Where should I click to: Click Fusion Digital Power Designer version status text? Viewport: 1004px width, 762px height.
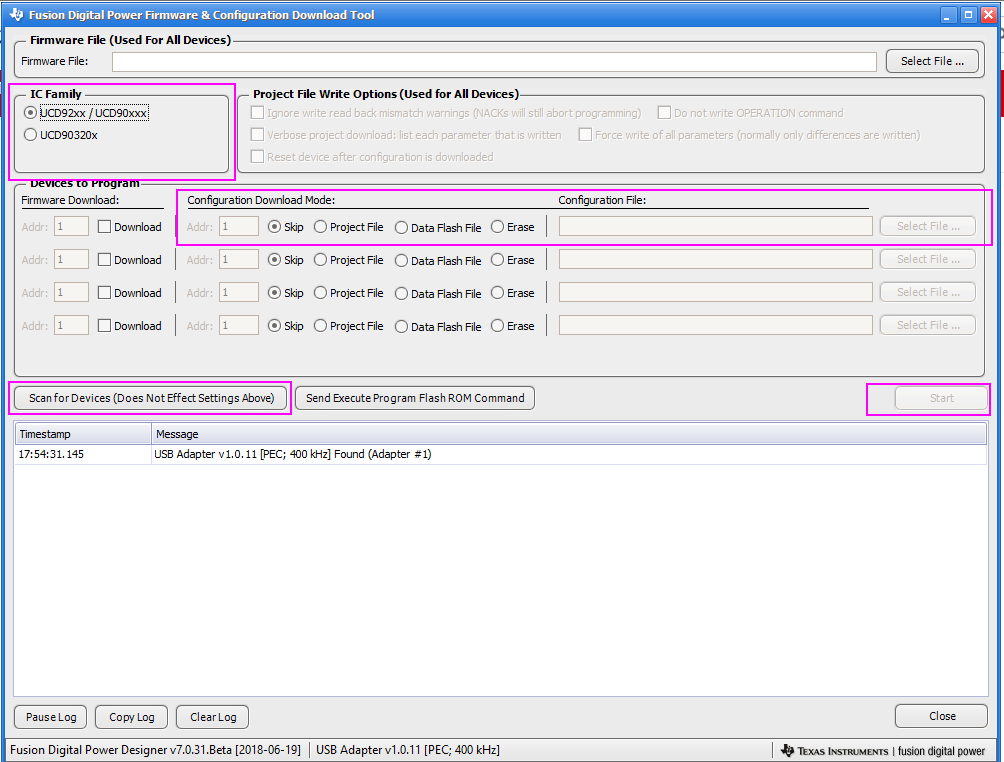pyautogui.click(x=156, y=750)
